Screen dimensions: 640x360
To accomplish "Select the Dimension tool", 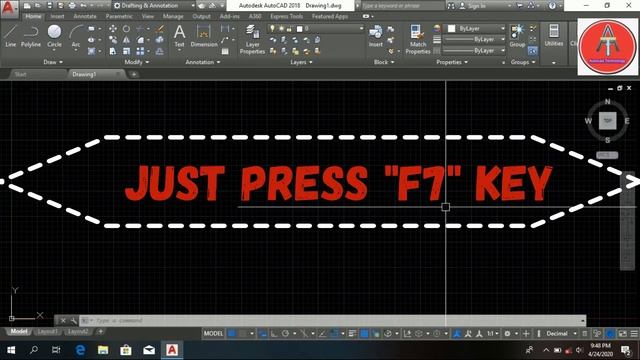I will [204, 36].
